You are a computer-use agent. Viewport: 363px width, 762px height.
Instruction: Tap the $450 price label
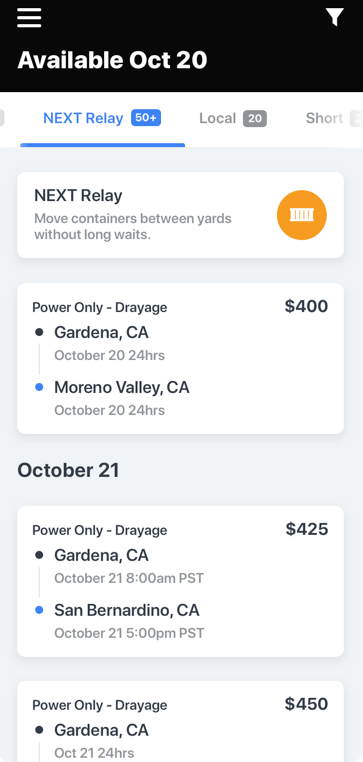306,704
